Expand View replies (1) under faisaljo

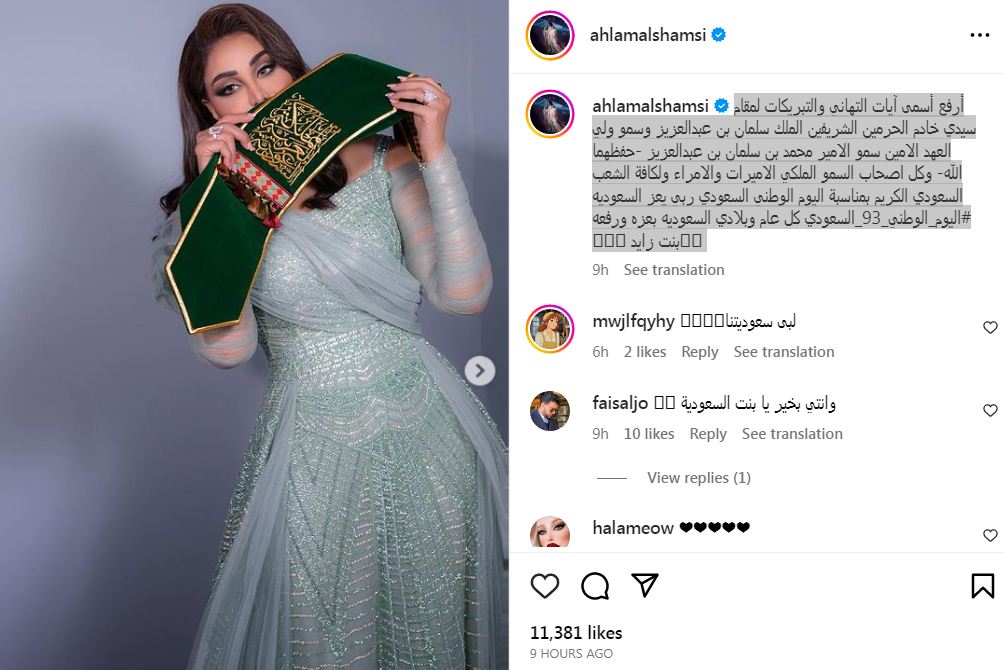pyautogui.click(x=699, y=478)
